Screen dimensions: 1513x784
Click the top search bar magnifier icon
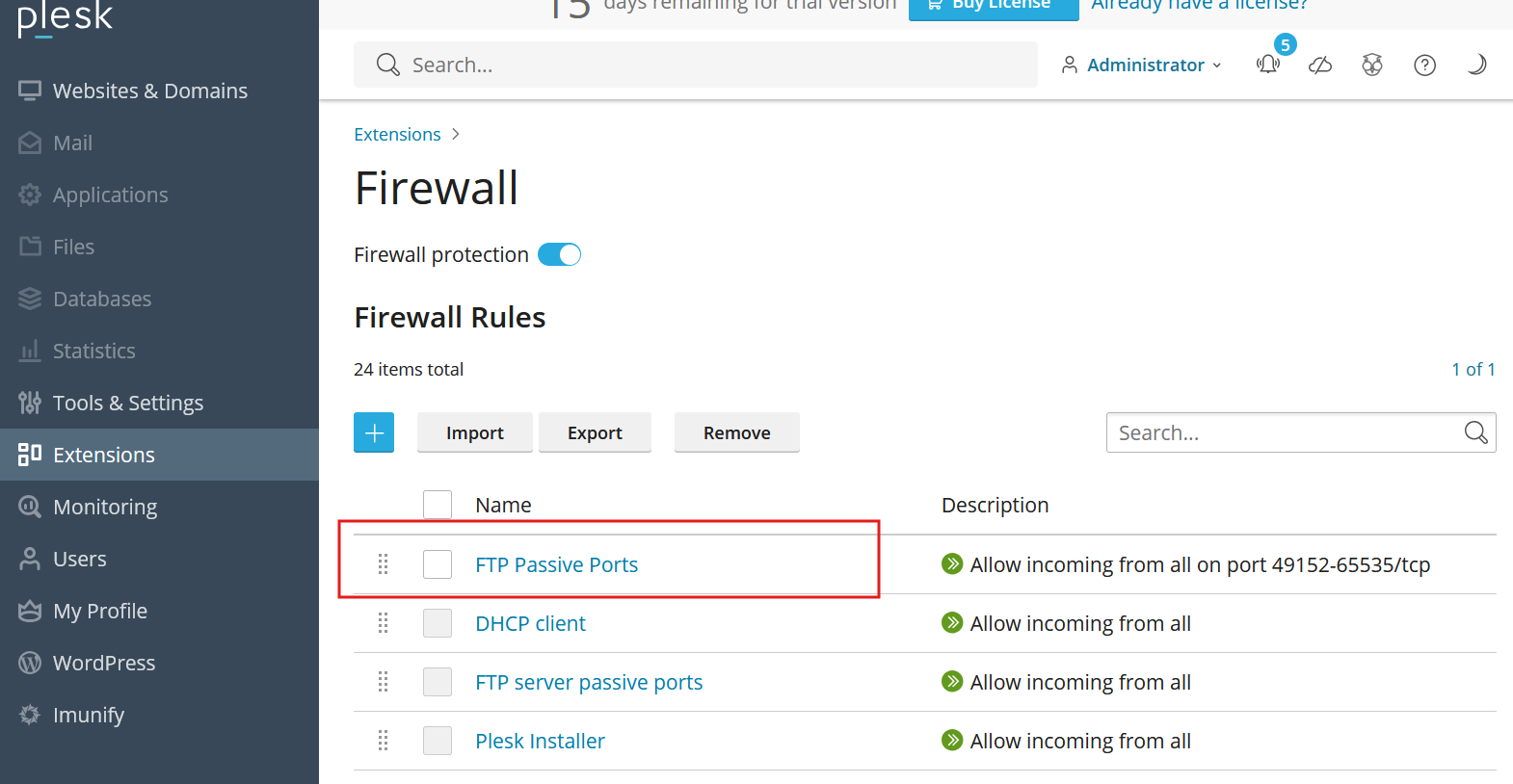pyautogui.click(x=388, y=65)
